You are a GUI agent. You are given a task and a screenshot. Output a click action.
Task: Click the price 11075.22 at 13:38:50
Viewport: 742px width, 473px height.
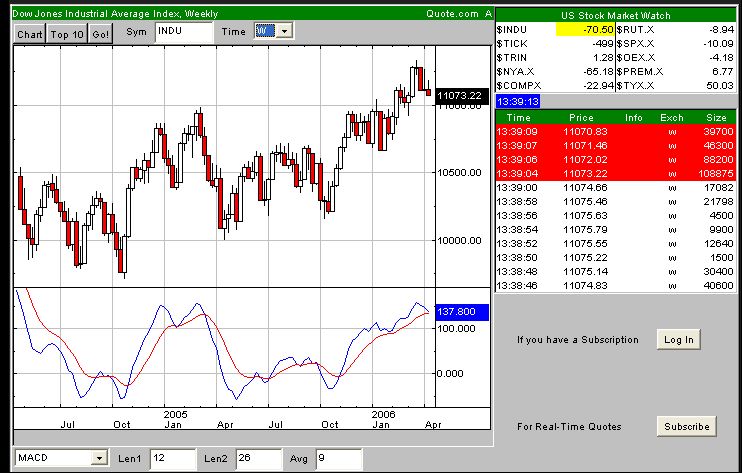click(x=585, y=258)
